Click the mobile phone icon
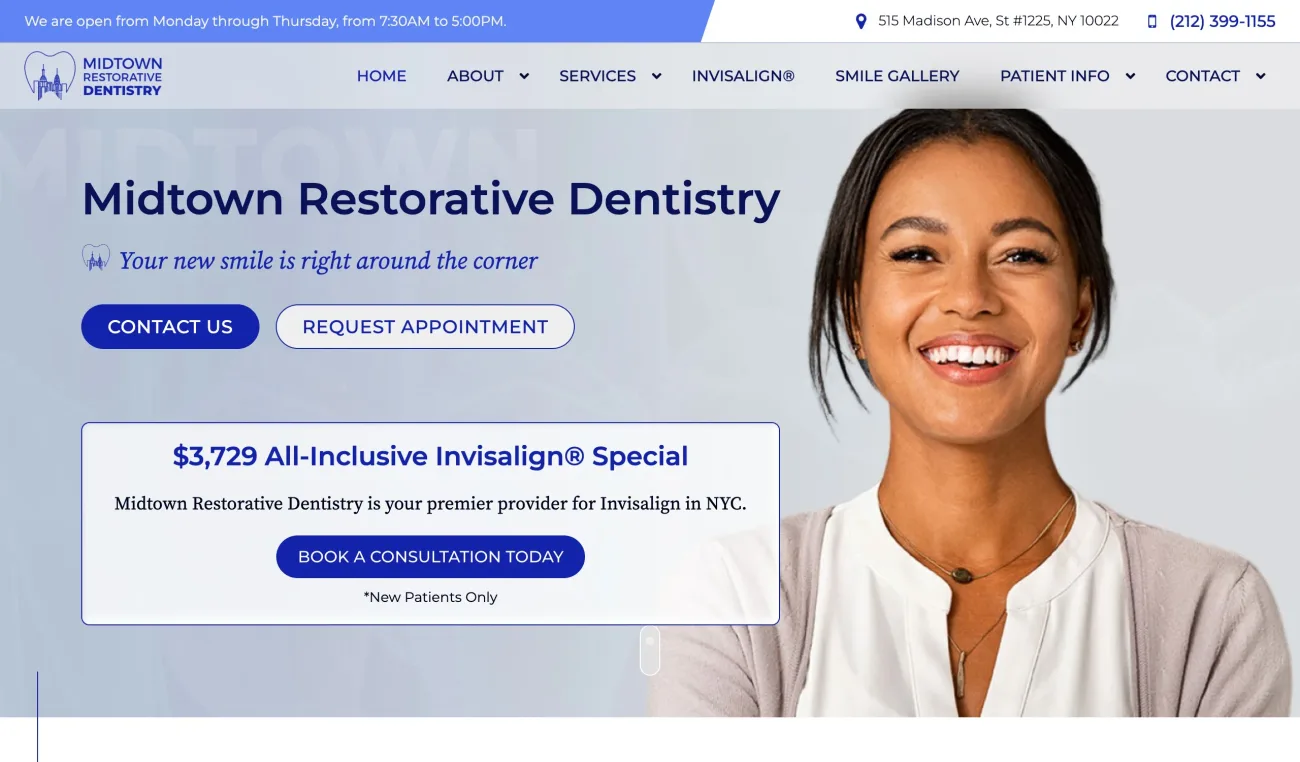 point(1152,21)
